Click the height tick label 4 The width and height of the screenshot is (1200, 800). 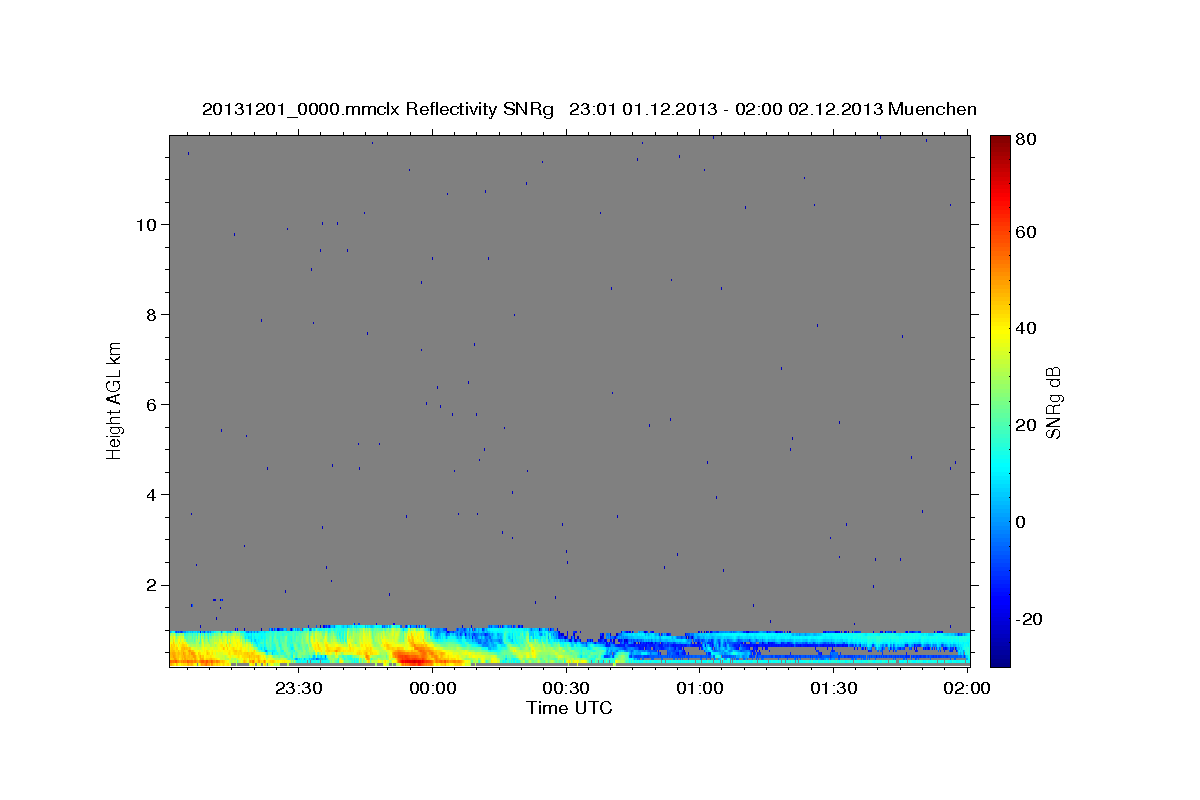pyautogui.click(x=150, y=495)
